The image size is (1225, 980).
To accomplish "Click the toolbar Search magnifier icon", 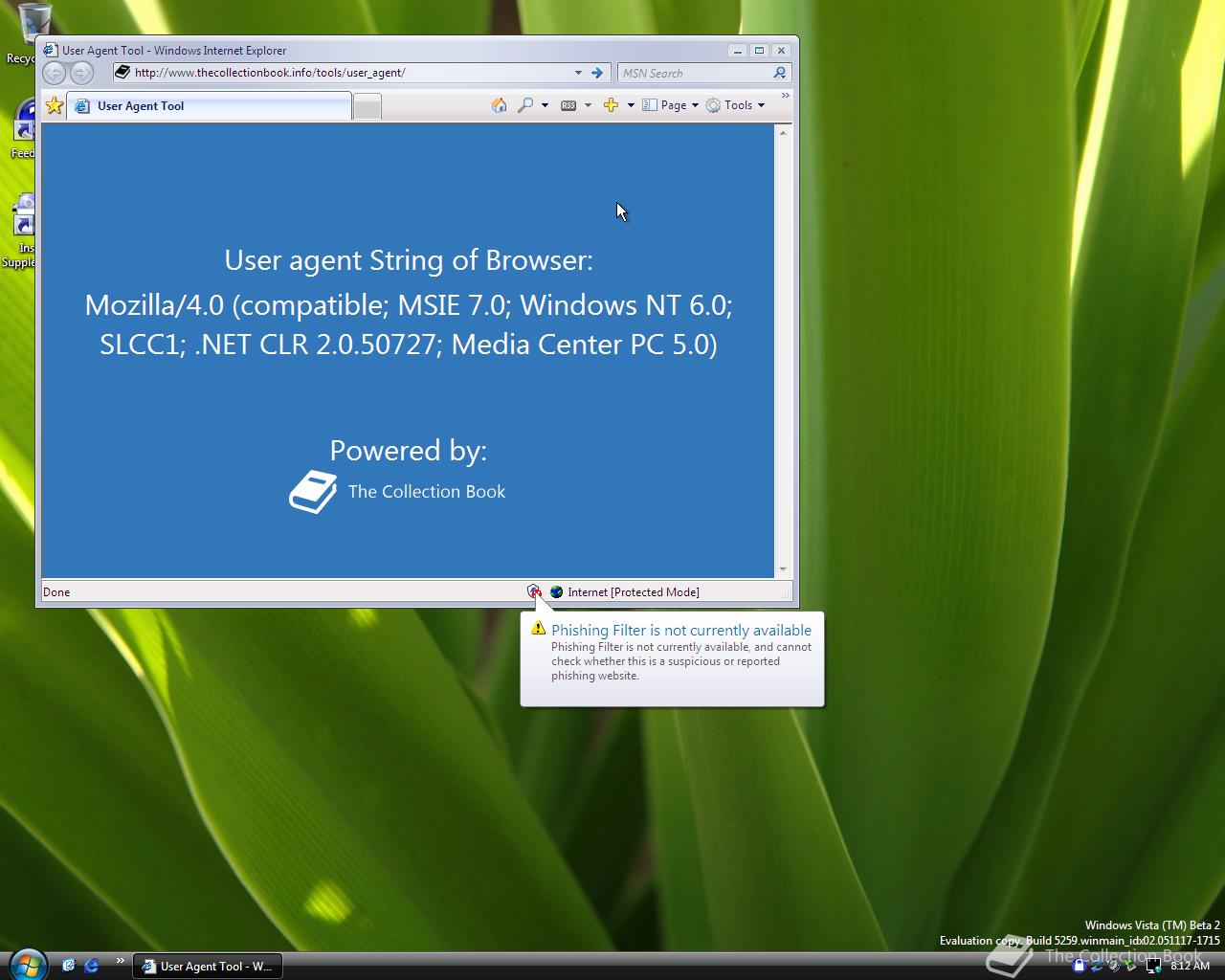I will (x=525, y=105).
